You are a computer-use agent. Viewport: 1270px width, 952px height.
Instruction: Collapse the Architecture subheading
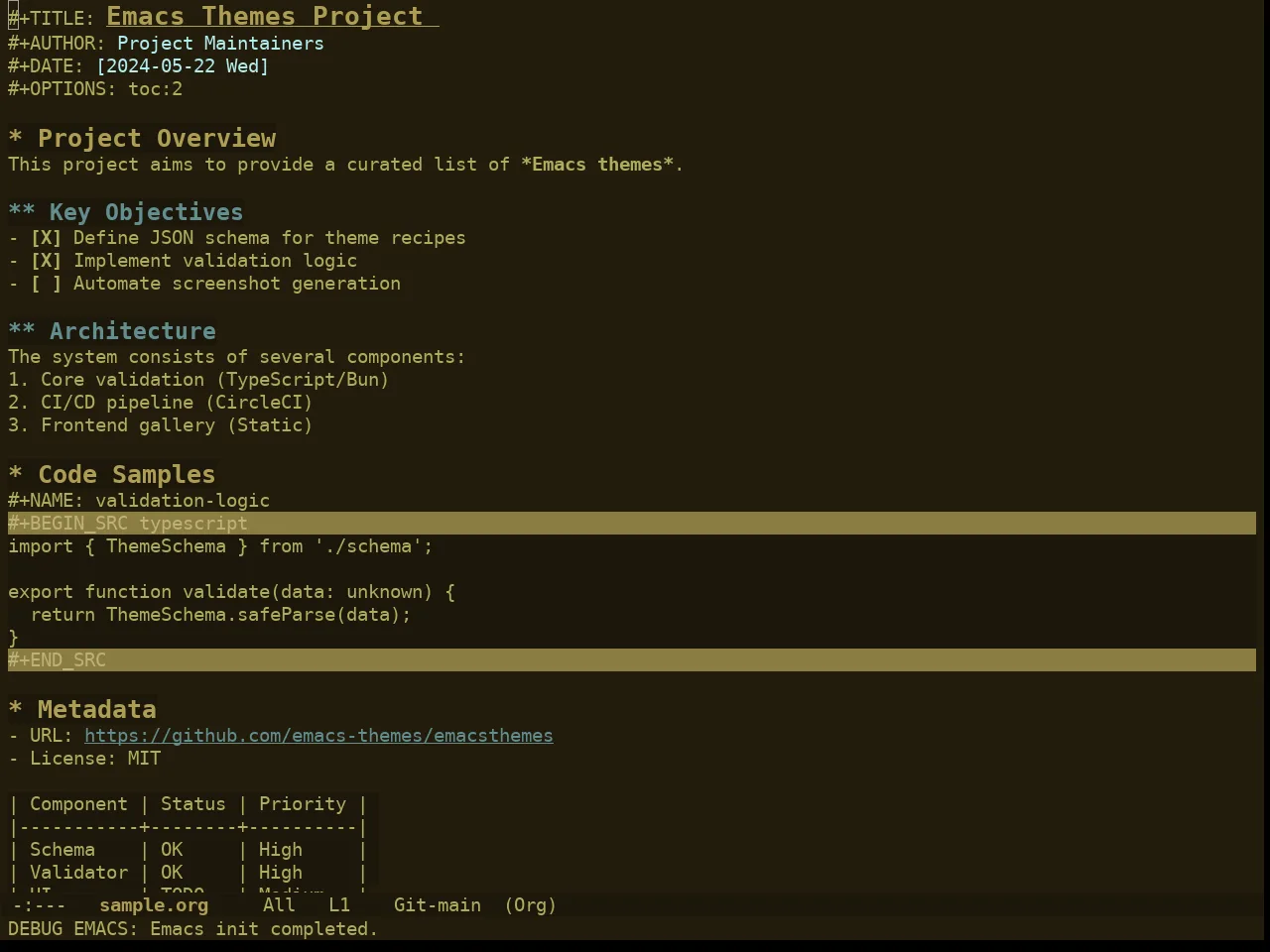[22, 331]
